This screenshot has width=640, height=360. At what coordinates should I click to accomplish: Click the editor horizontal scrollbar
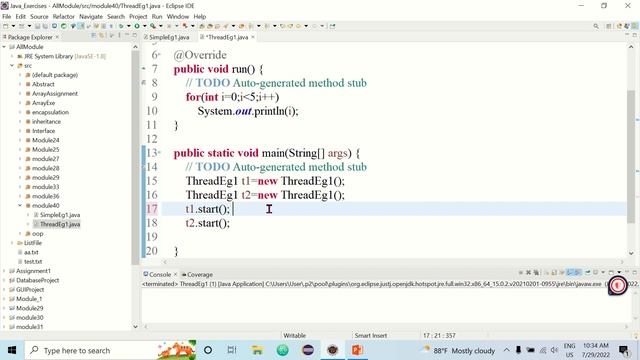[392, 262]
